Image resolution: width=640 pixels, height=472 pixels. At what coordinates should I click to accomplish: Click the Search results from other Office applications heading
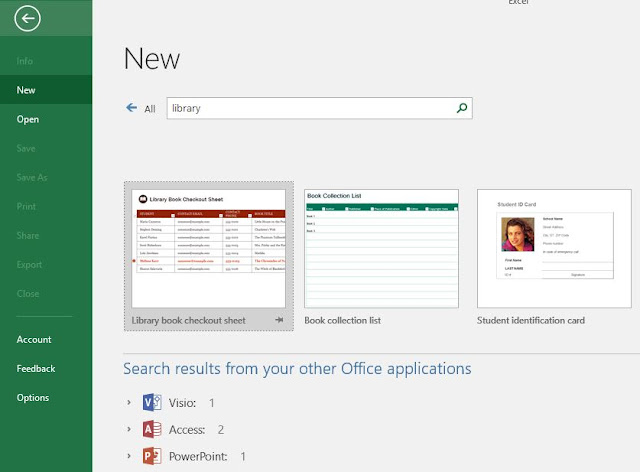tap(297, 369)
